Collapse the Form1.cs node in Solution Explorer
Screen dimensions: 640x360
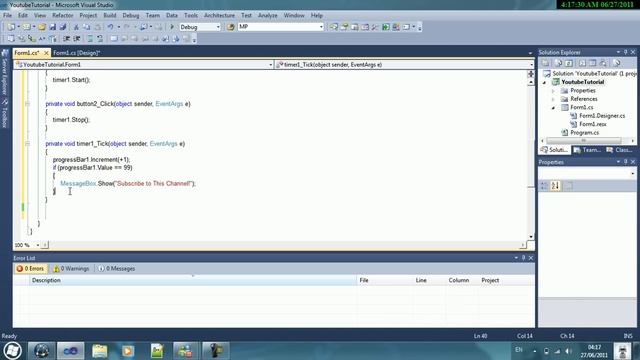click(x=553, y=108)
